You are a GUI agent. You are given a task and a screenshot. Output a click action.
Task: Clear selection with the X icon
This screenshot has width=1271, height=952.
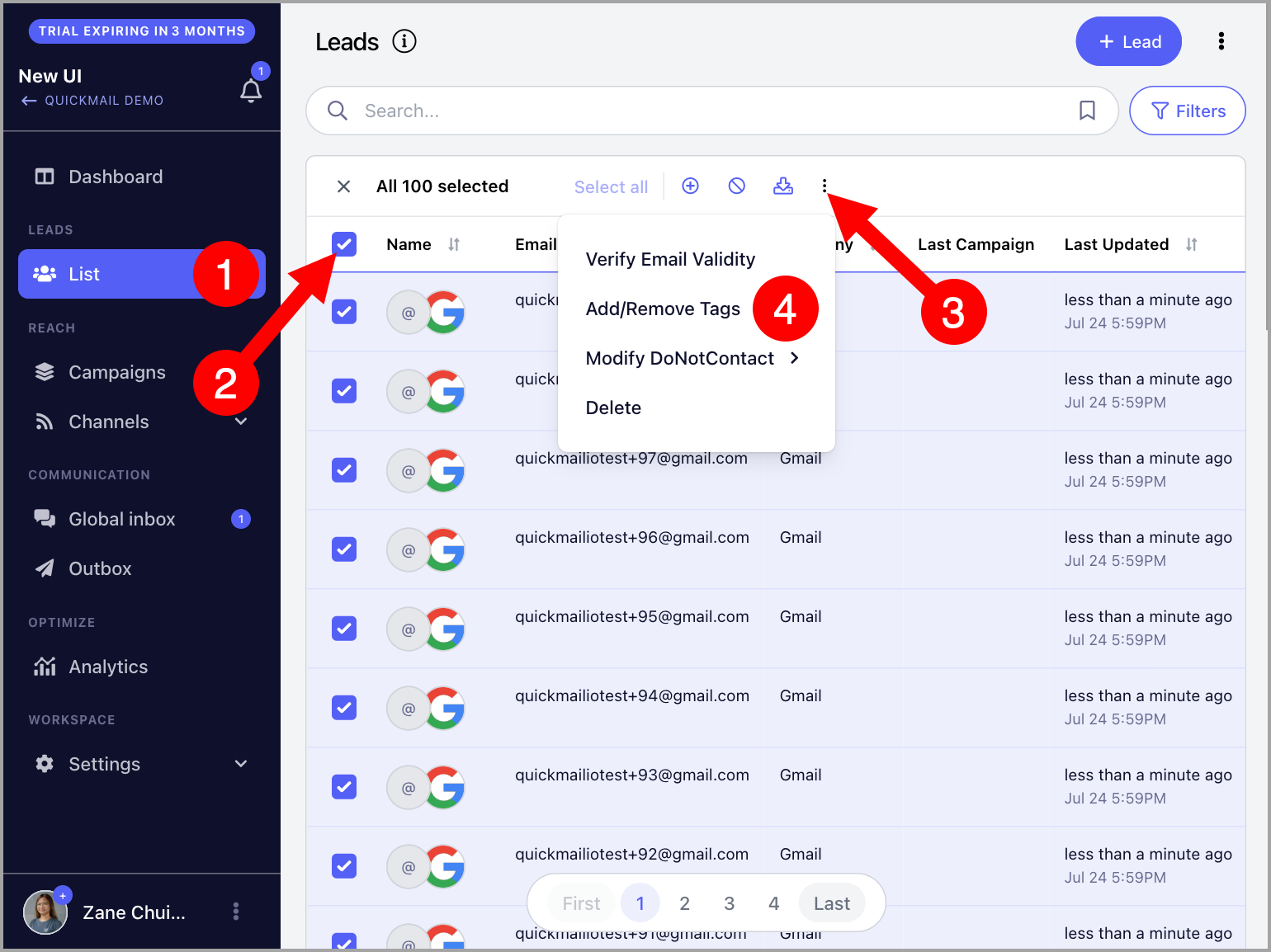click(x=344, y=186)
